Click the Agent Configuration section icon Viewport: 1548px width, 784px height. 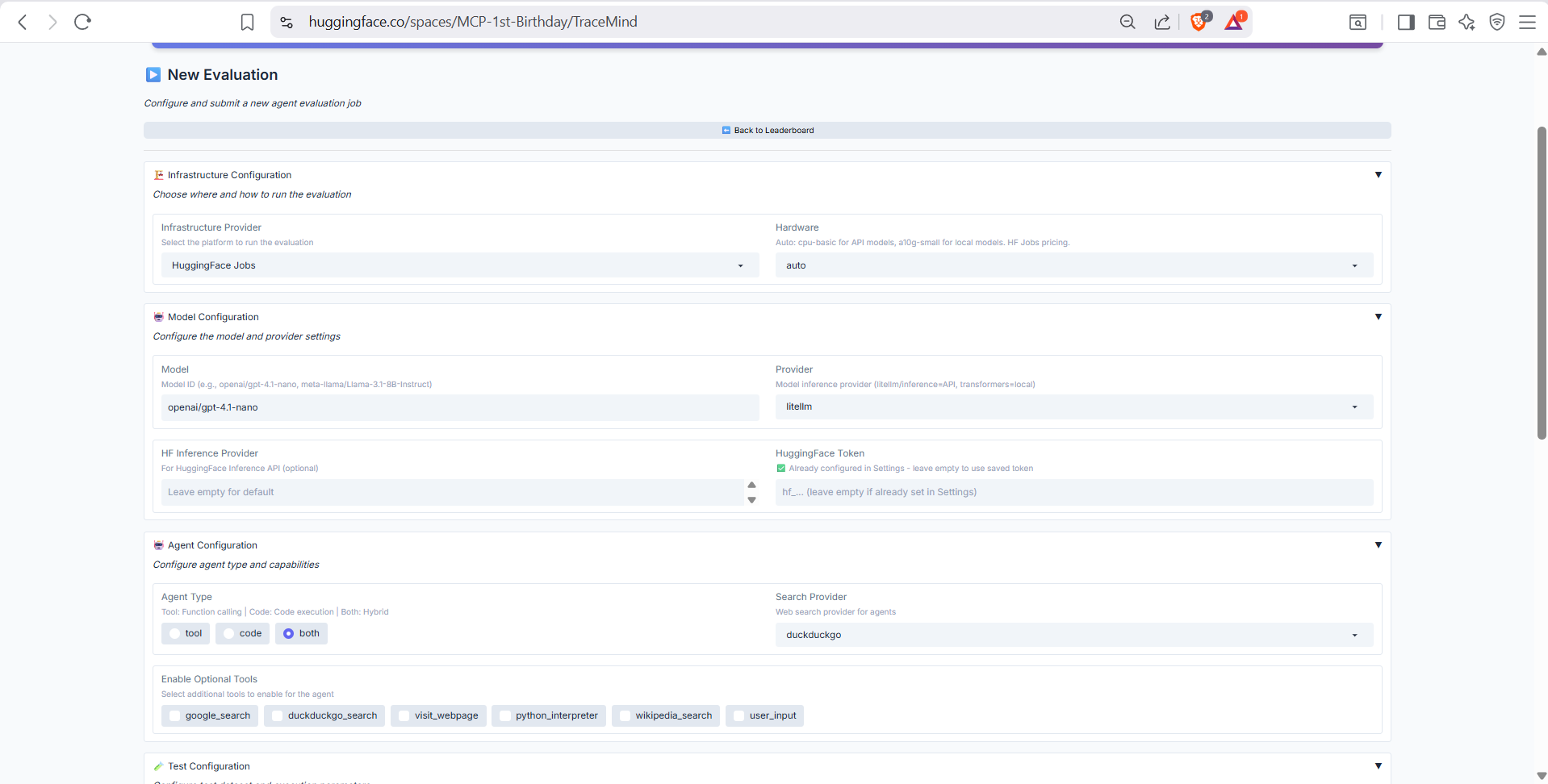pos(159,545)
